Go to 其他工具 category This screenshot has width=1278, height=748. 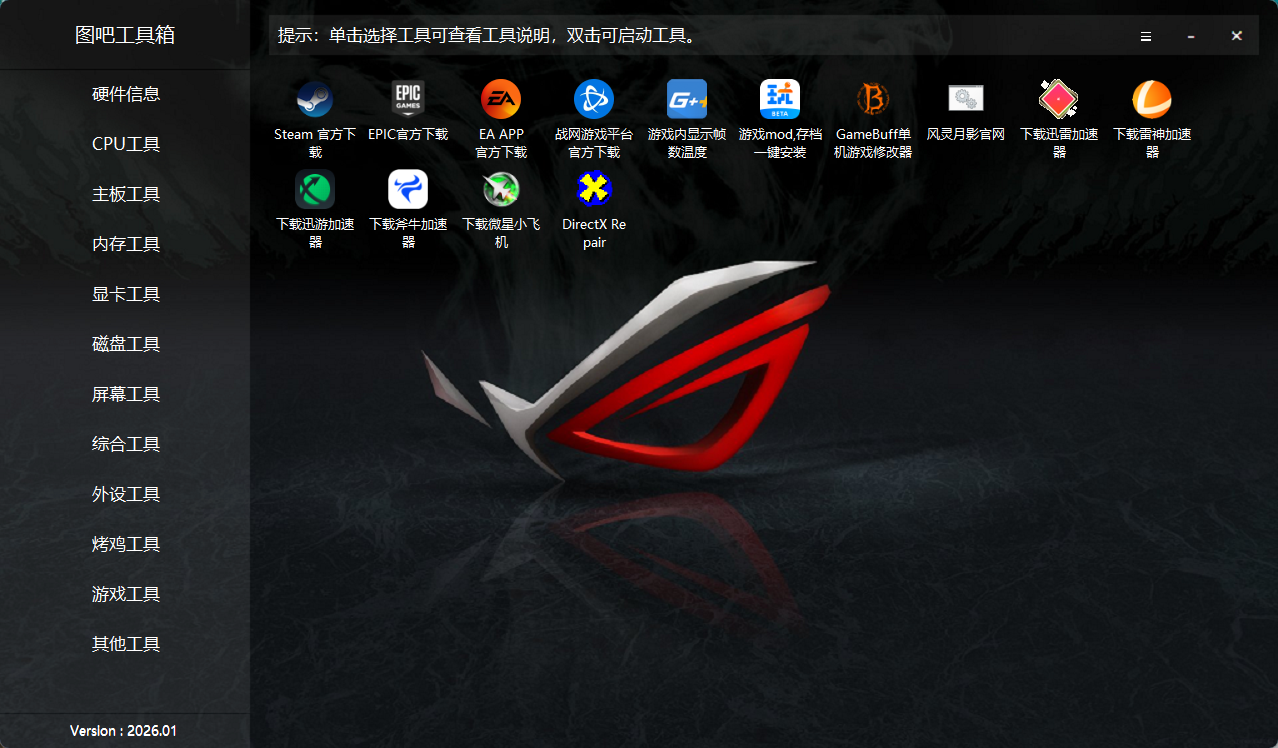[x=126, y=644]
